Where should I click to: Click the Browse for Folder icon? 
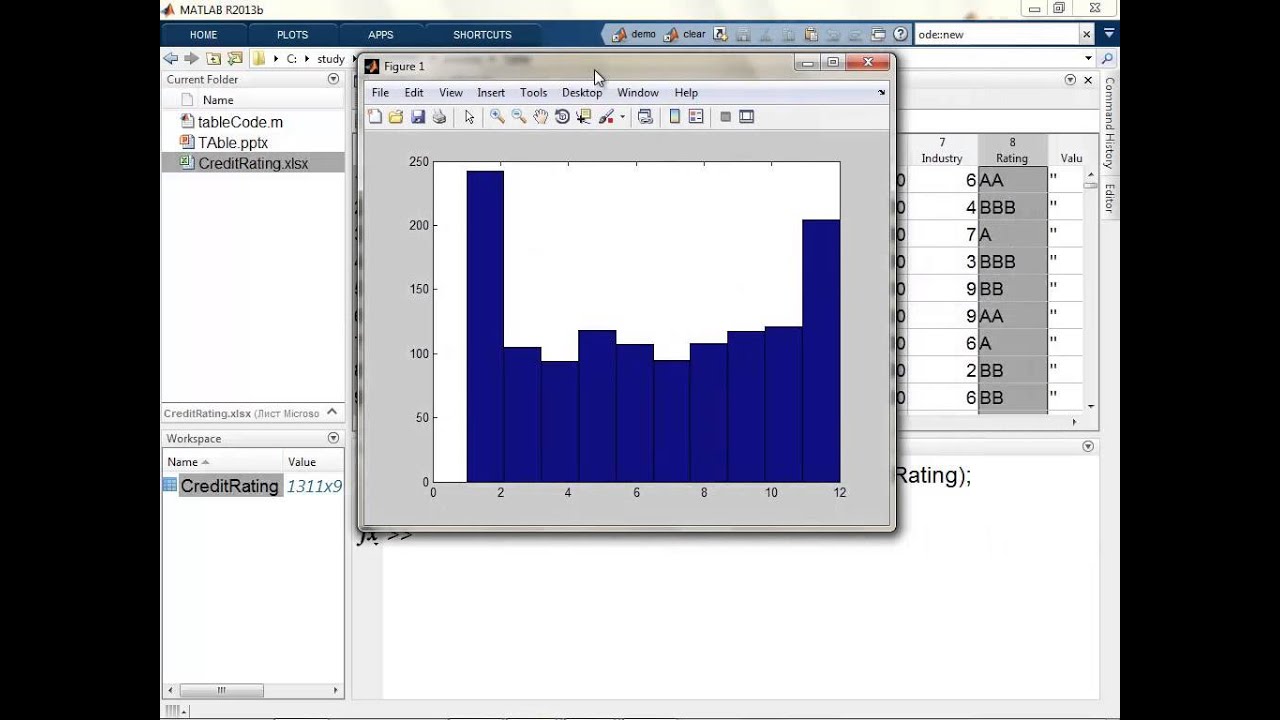click(235, 58)
